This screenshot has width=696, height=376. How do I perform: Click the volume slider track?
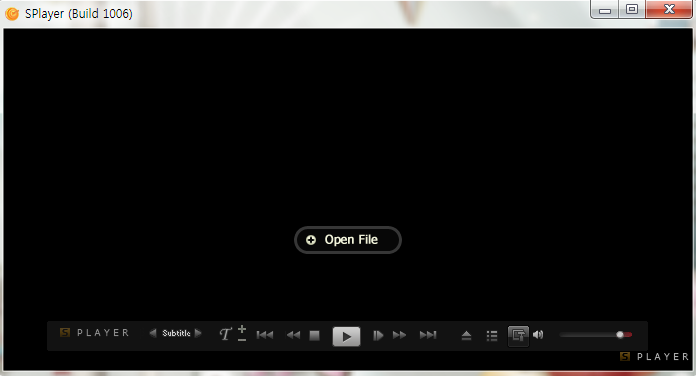[596, 335]
